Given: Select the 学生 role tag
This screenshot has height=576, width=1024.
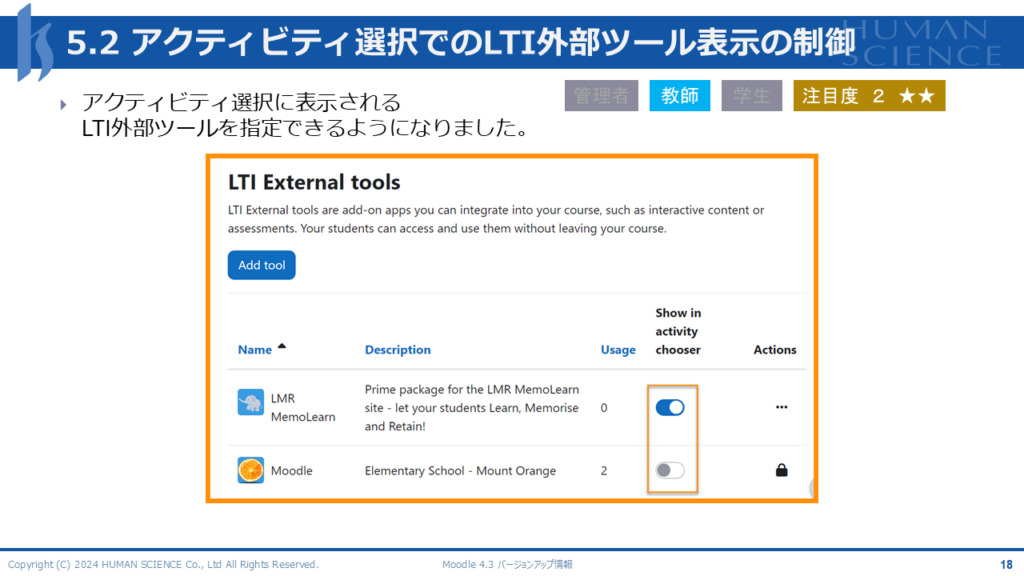Looking at the screenshot, I should pyautogui.click(x=752, y=96).
